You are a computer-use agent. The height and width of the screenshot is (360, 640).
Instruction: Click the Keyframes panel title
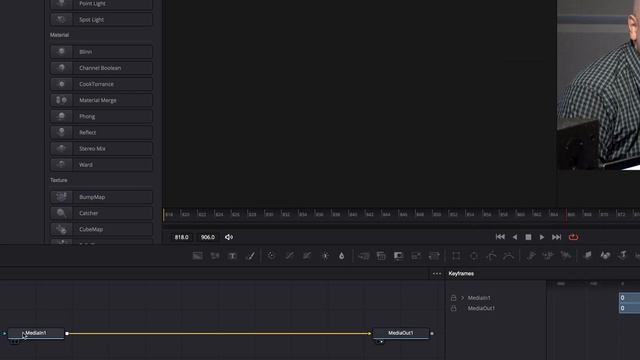(x=461, y=273)
